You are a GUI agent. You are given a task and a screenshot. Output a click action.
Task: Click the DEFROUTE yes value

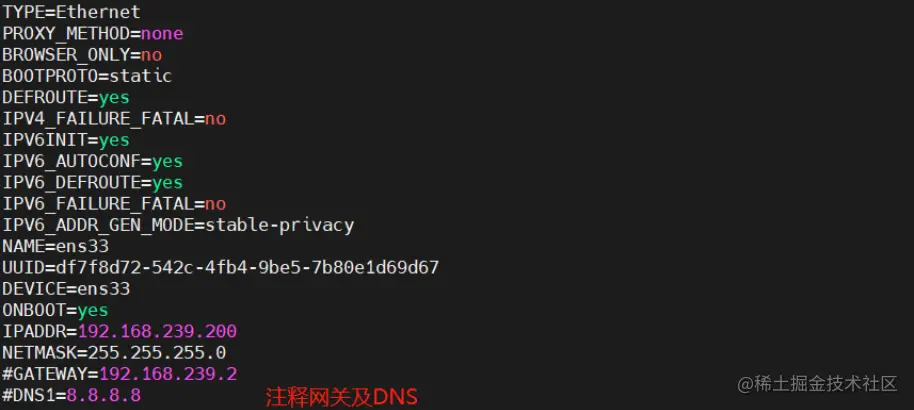click(114, 97)
